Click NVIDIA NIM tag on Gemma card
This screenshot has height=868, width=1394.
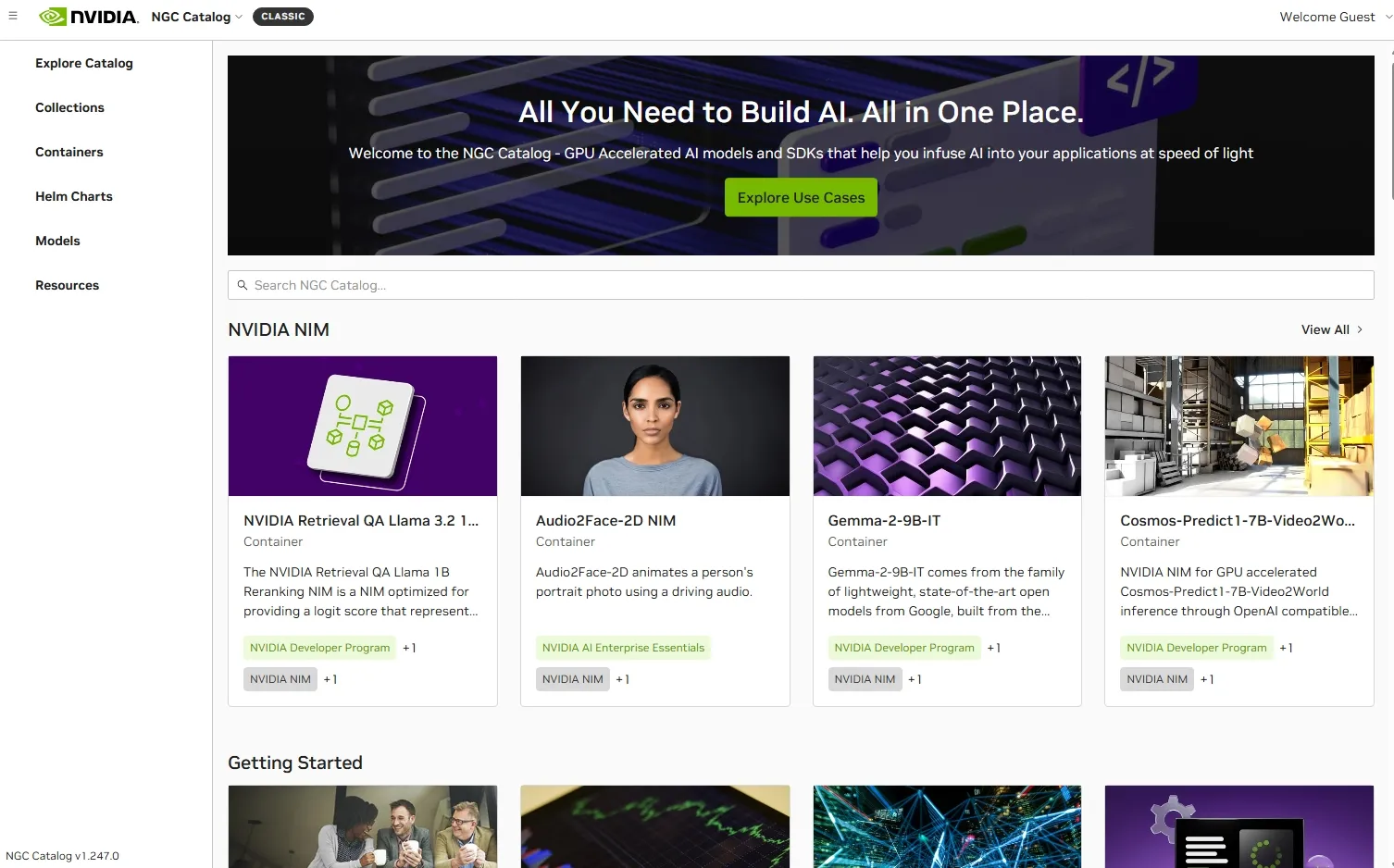click(865, 679)
